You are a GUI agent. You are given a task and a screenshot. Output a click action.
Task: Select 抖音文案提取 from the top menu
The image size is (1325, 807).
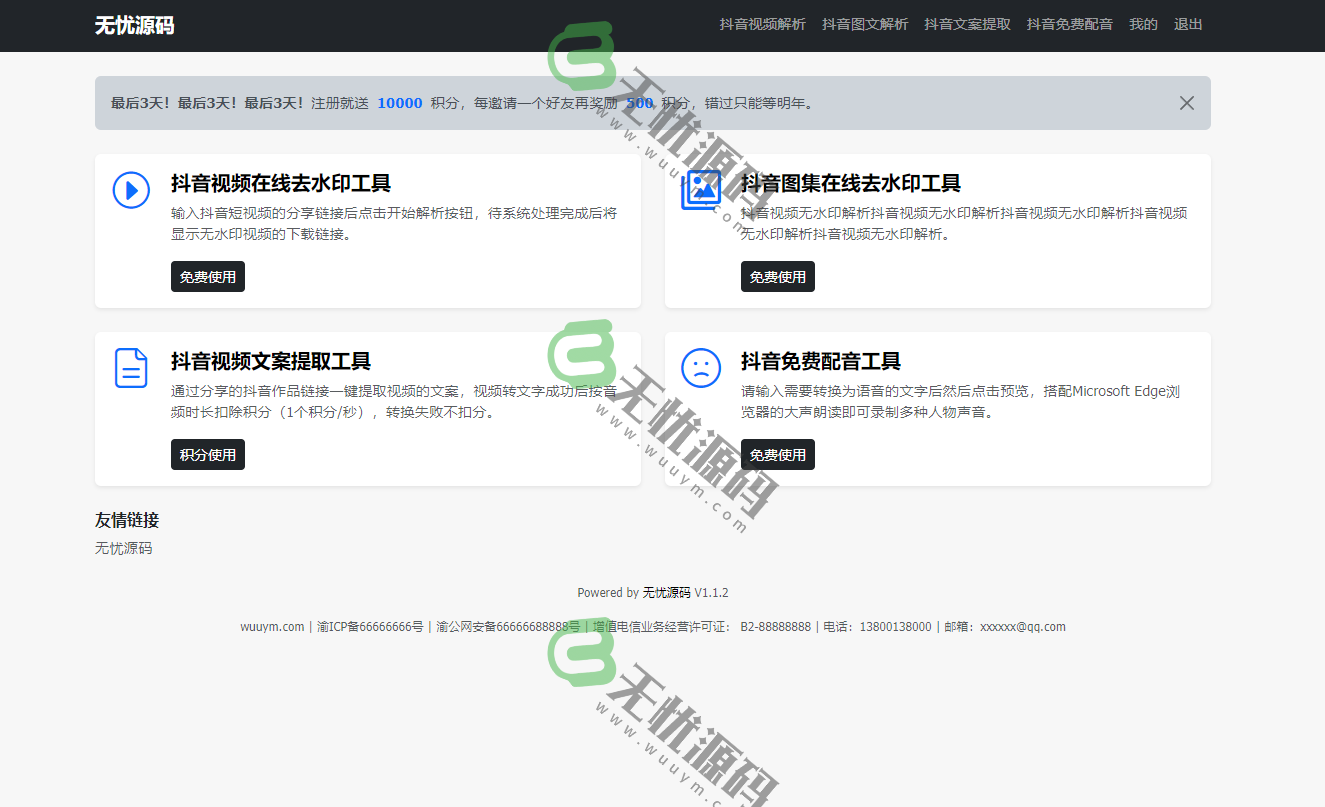[x=967, y=24]
